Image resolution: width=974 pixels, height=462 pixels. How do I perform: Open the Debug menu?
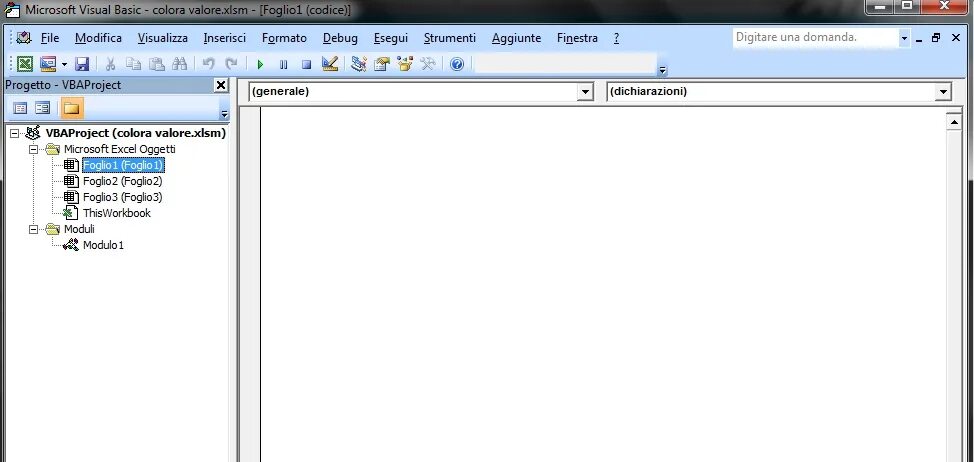pos(340,38)
